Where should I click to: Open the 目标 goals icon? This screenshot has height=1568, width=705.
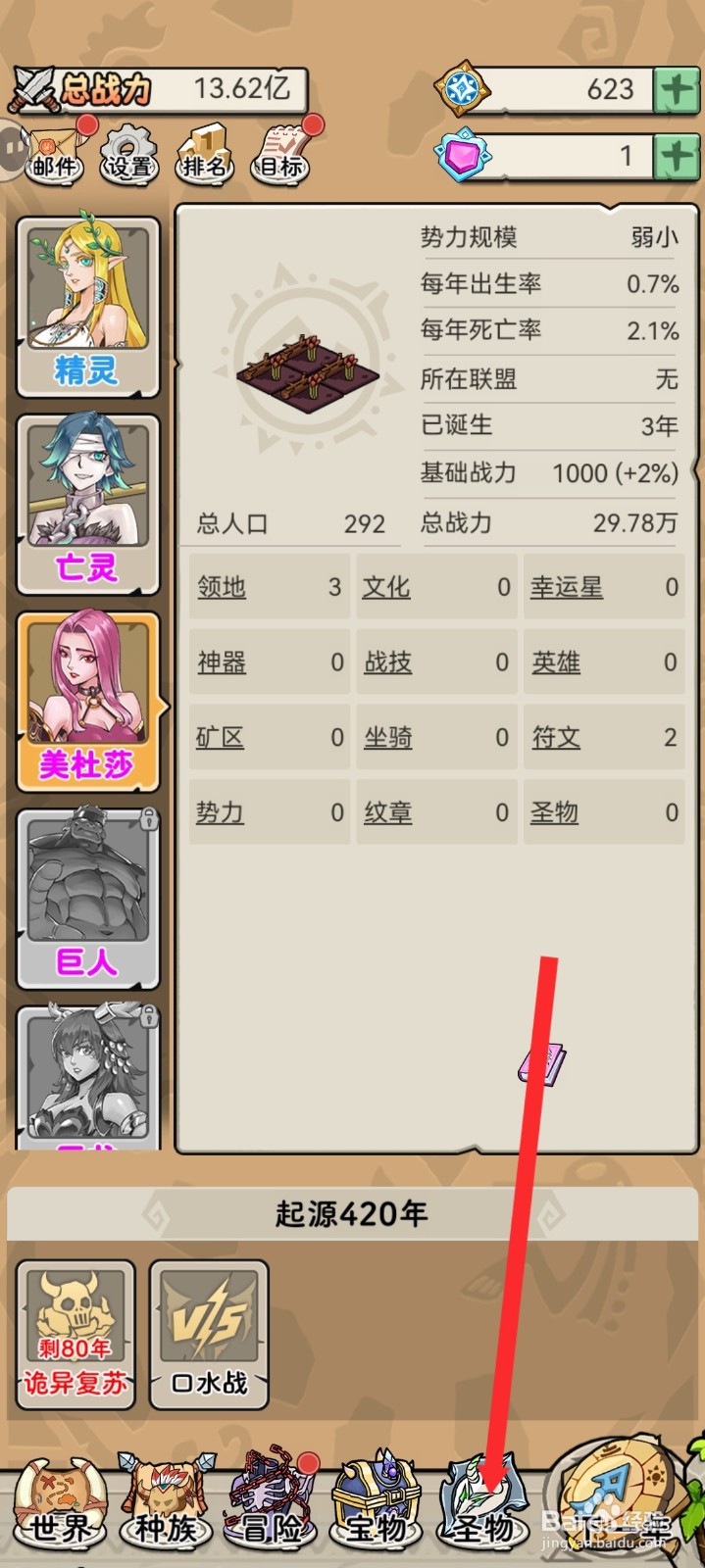click(281, 153)
